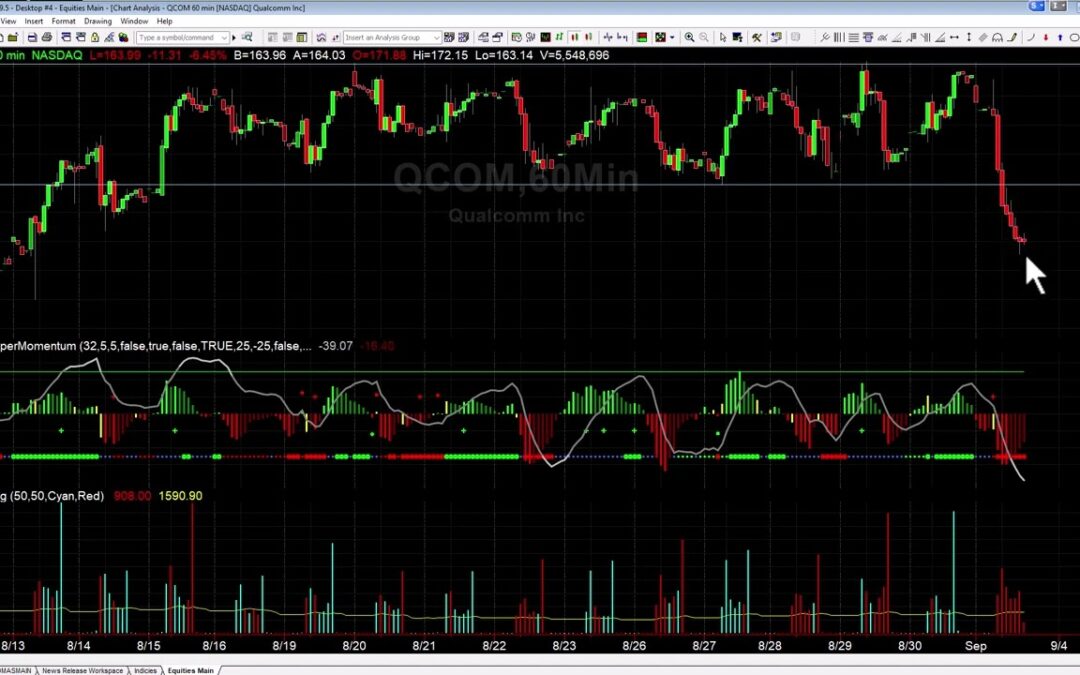Image resolution: width=1080 pixels, height=675 pixels.
Task: Open the Insert menu
Action: point(34,21)
